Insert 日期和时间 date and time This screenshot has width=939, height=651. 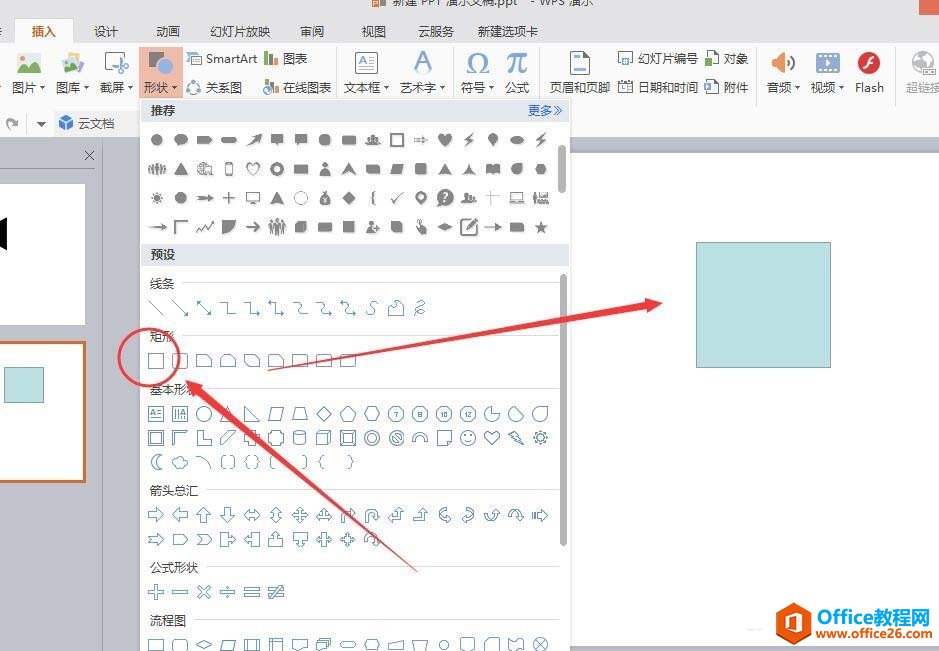tap(658, 87)
